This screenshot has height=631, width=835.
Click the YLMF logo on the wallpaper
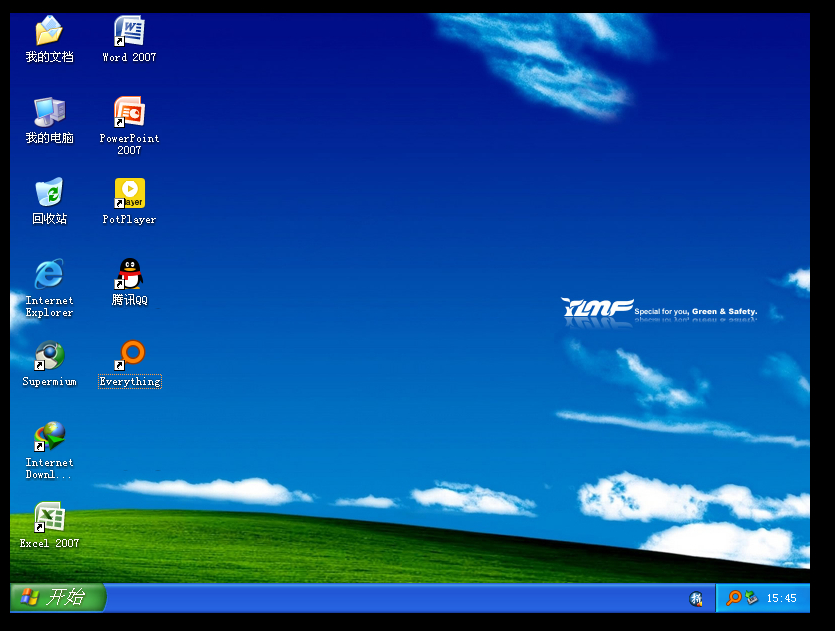597,308
